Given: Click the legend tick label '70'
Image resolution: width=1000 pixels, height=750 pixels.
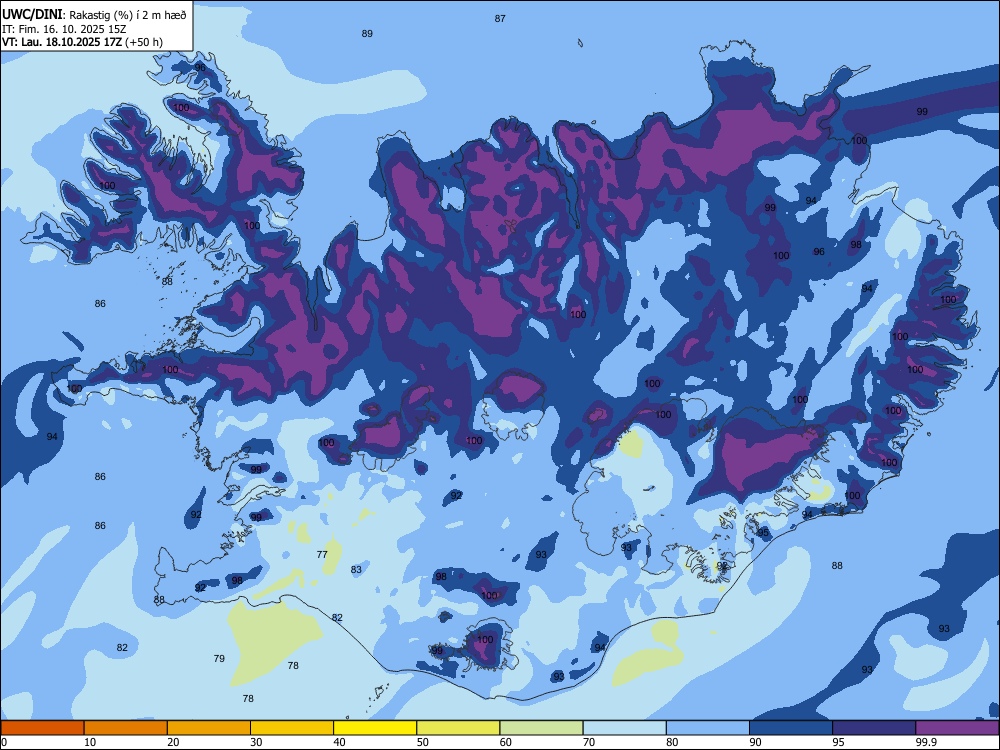Looking at the screenshot, I should point(589,742).
